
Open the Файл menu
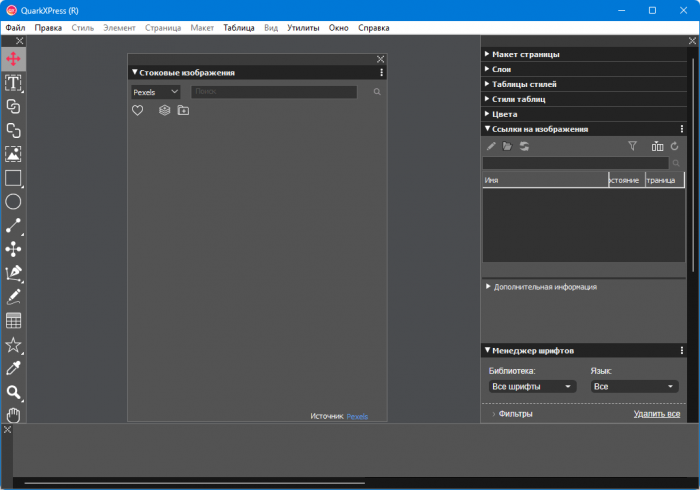point(15,28)
